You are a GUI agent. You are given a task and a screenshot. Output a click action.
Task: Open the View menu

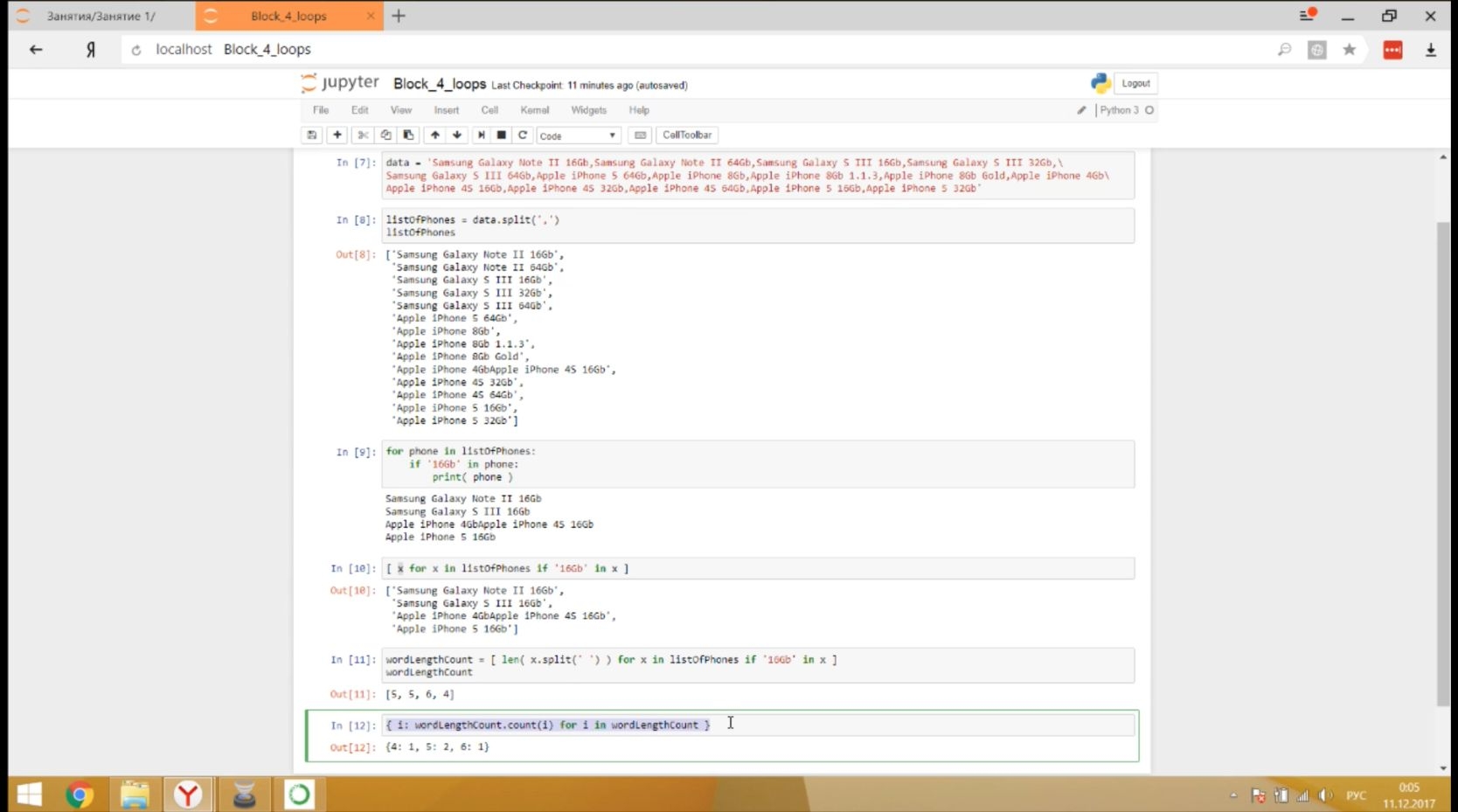[x=401, y=110]
